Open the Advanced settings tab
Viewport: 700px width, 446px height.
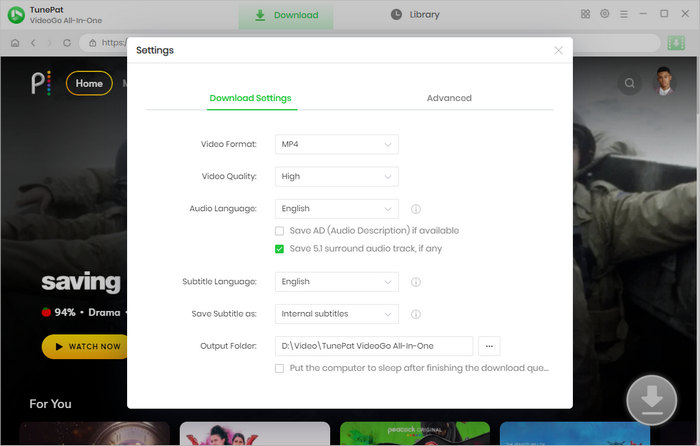coord(449,98)
